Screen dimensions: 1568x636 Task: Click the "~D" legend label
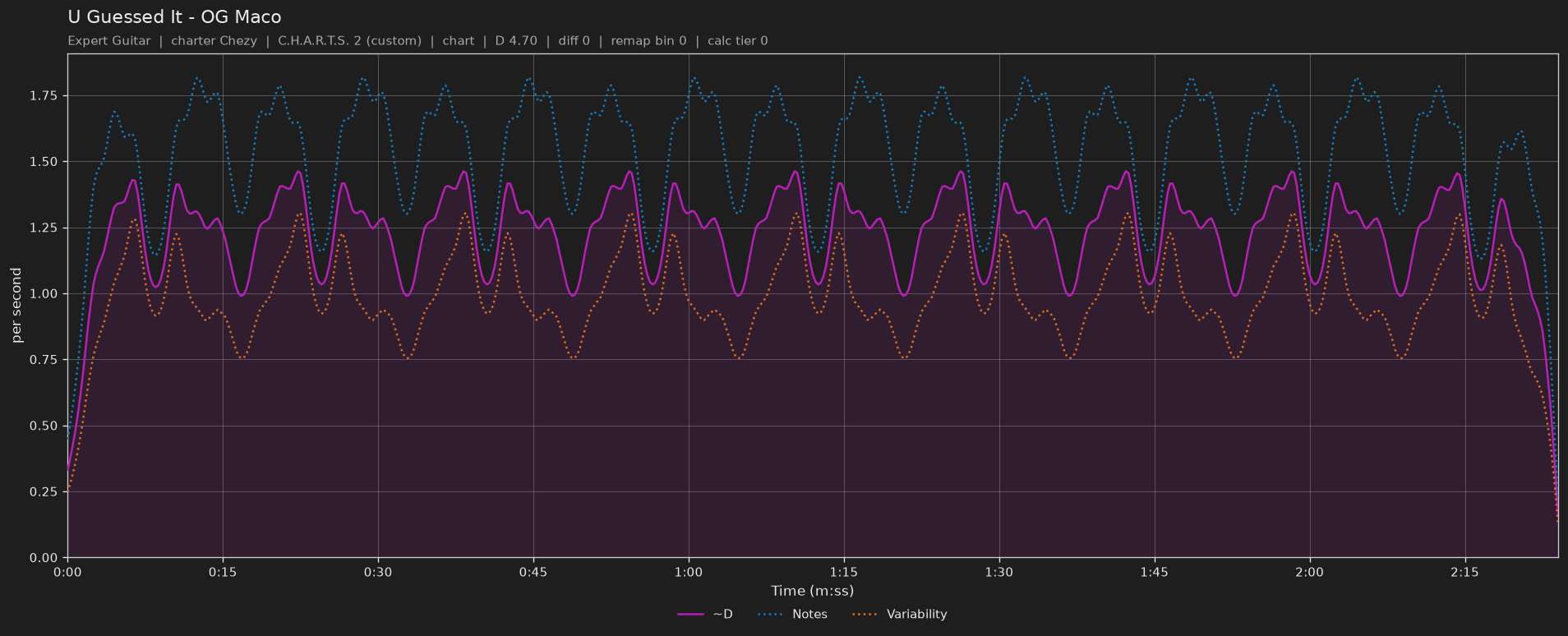(x=722, y=615)
